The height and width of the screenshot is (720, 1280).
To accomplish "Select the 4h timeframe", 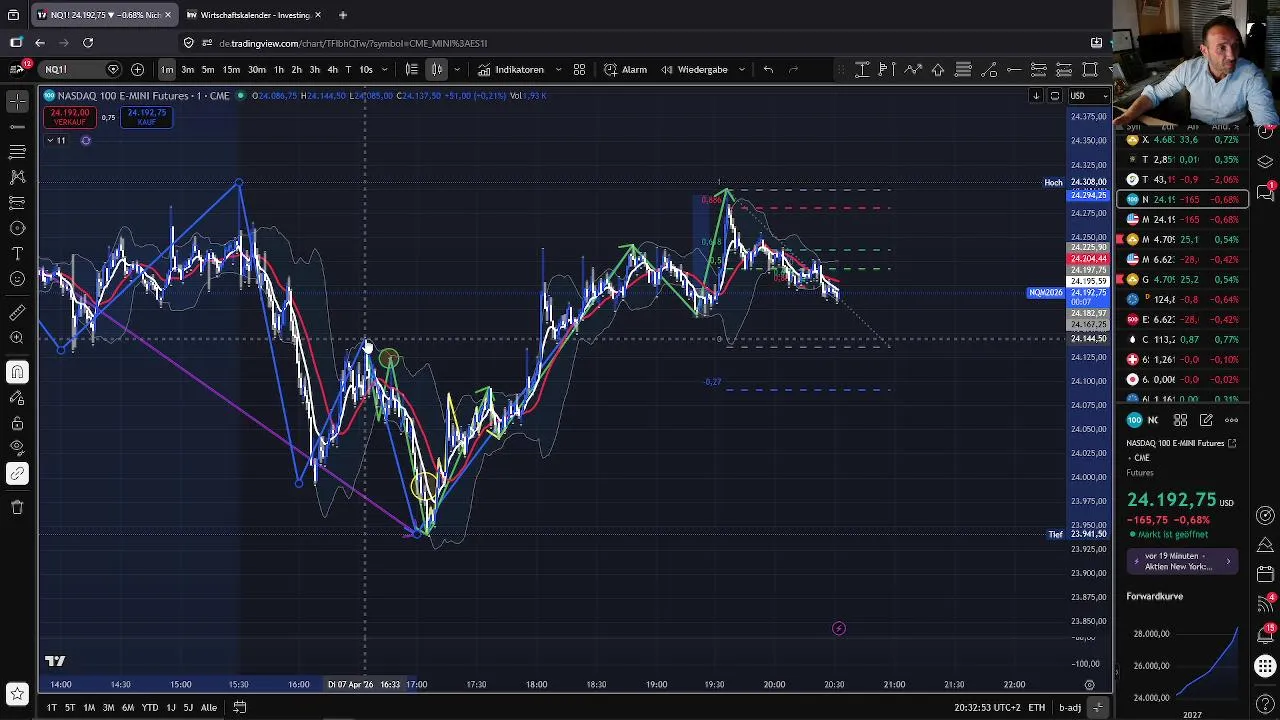I will [x=332, y=69].
